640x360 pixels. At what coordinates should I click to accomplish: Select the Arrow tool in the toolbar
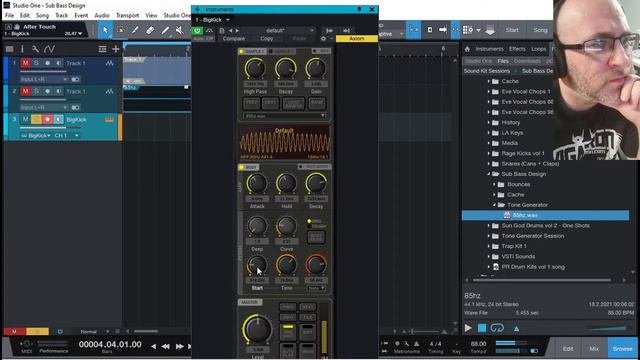tap(105, 30)
